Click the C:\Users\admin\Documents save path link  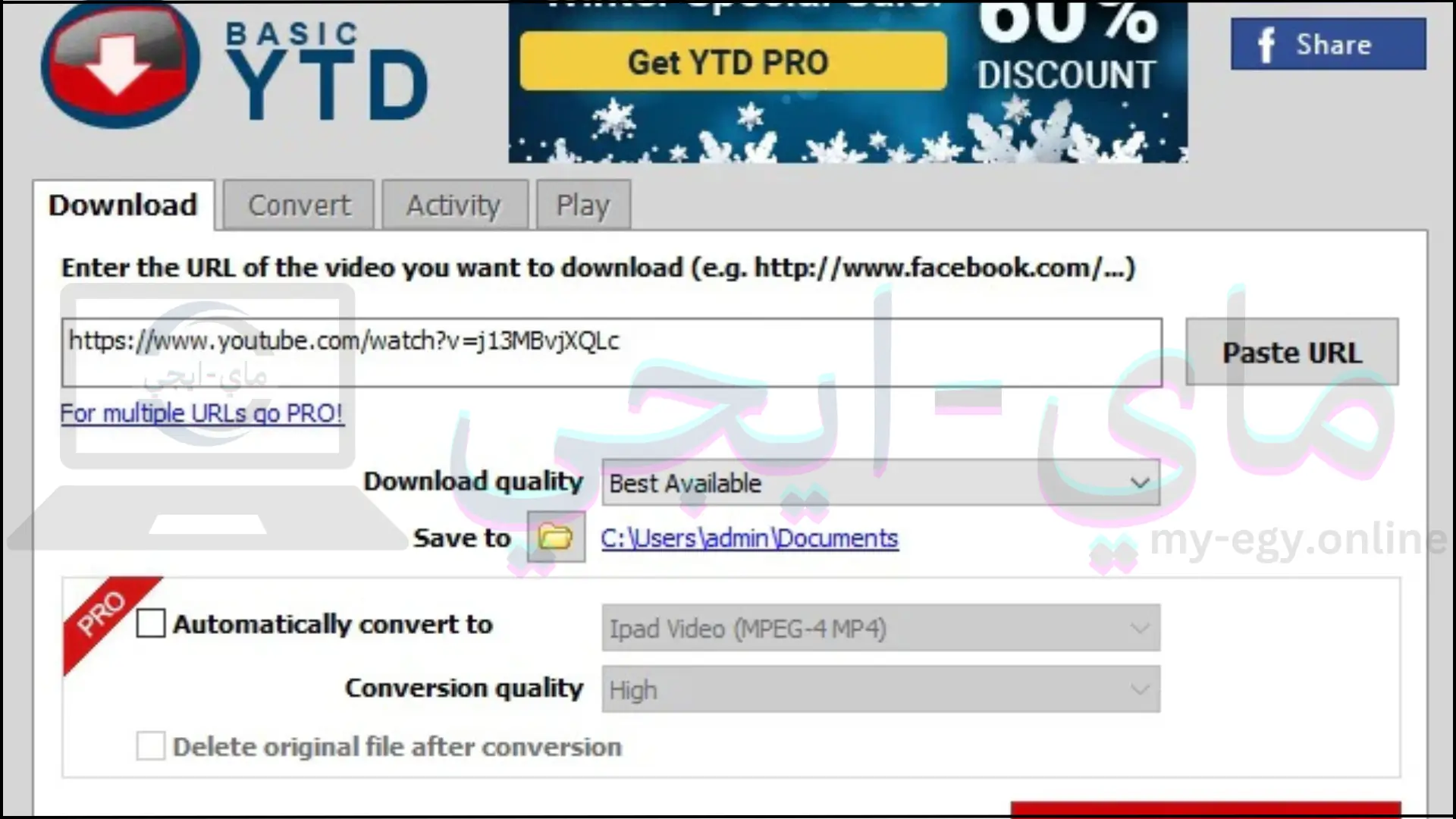pyautogui.click(x=749, y=538)
